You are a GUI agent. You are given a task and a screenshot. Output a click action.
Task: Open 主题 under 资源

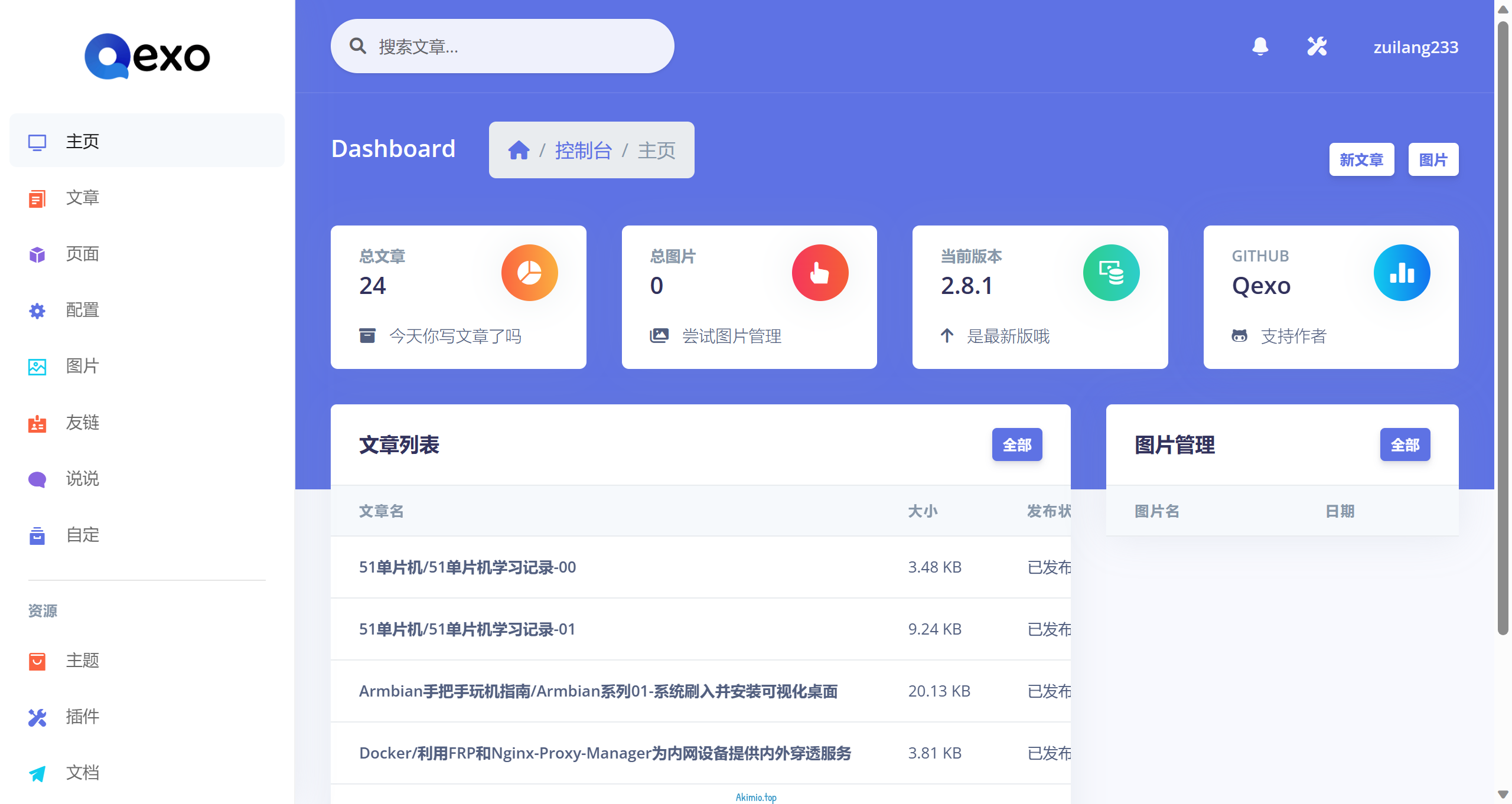[147, 660]
